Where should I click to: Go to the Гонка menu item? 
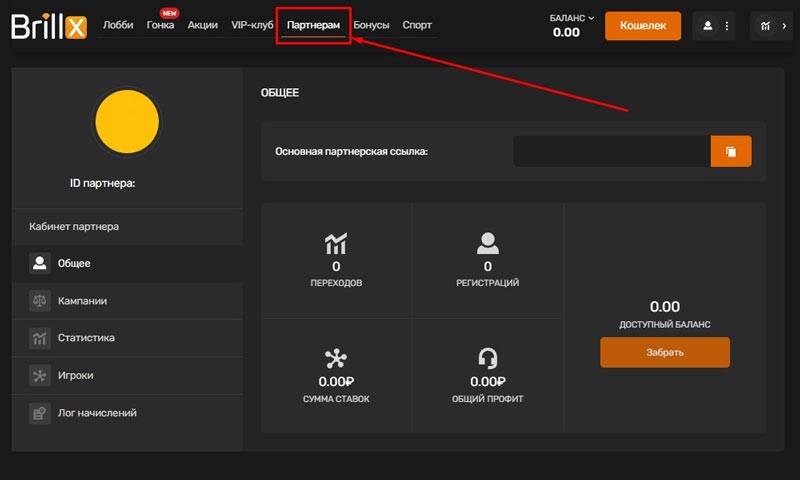[x=160, y=25]
